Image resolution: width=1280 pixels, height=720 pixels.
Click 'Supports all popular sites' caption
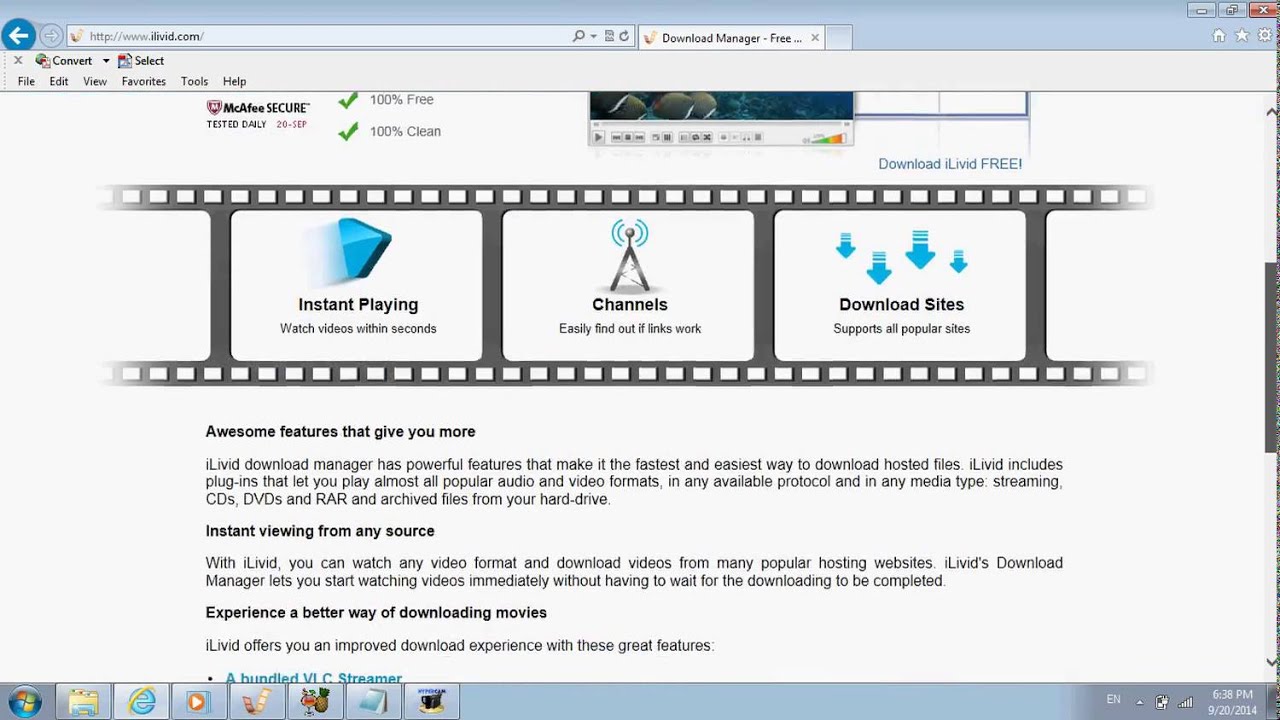pos(902,329)
